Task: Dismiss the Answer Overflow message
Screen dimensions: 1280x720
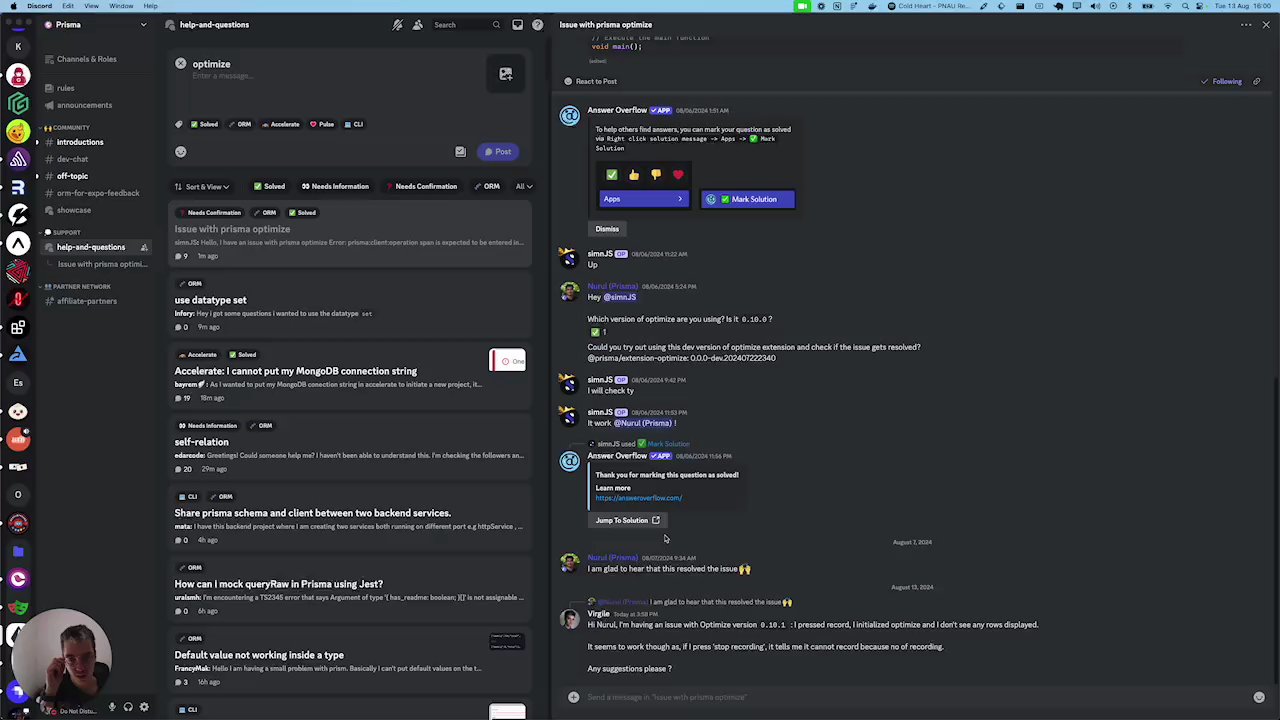Action: click(607, 229)
